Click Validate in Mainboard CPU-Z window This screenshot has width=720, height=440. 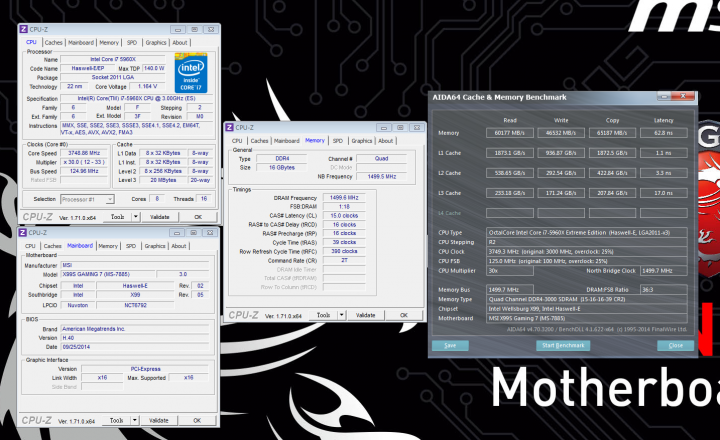[x=158, y=420]
